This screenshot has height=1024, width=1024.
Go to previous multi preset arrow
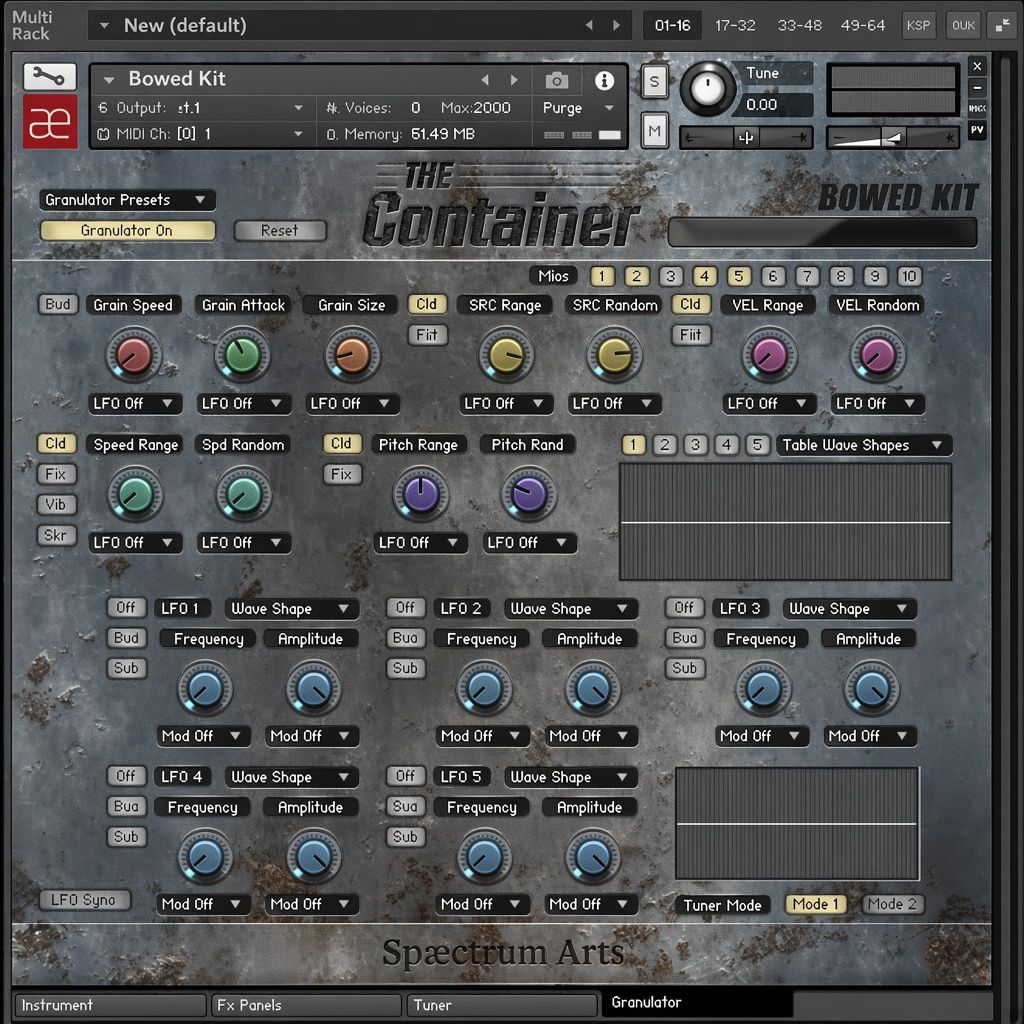tap(589, 25)
